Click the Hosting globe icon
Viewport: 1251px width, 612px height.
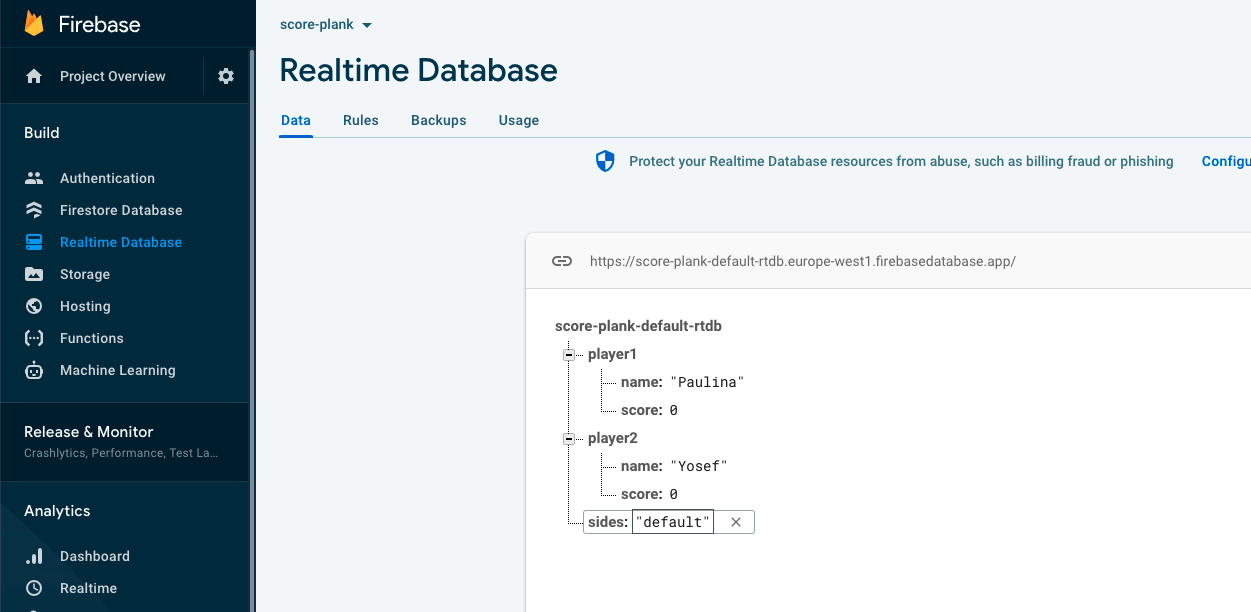click(34, 306)
